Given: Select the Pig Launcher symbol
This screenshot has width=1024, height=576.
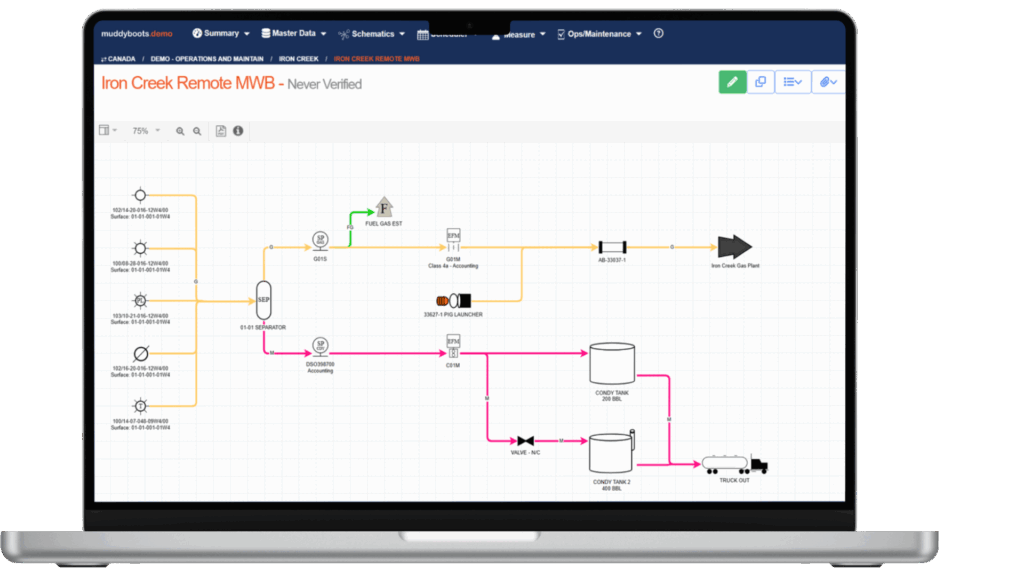Looking at the screenshot, I should [x=453, y=301].
